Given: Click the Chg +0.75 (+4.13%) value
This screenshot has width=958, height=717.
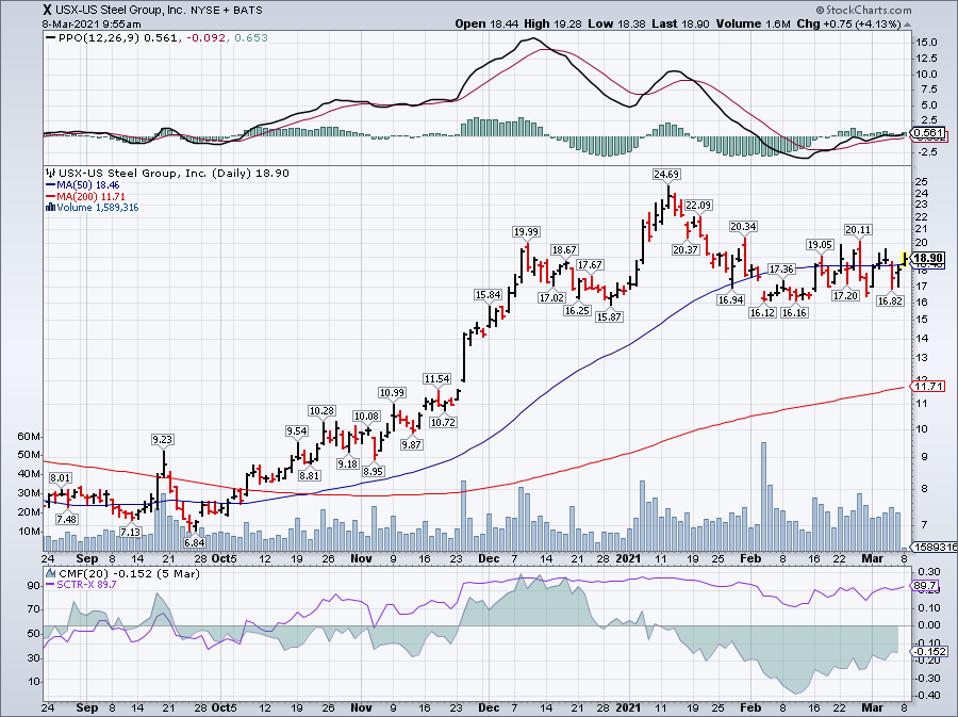Looking at the screenshot, I should point(849,24).
